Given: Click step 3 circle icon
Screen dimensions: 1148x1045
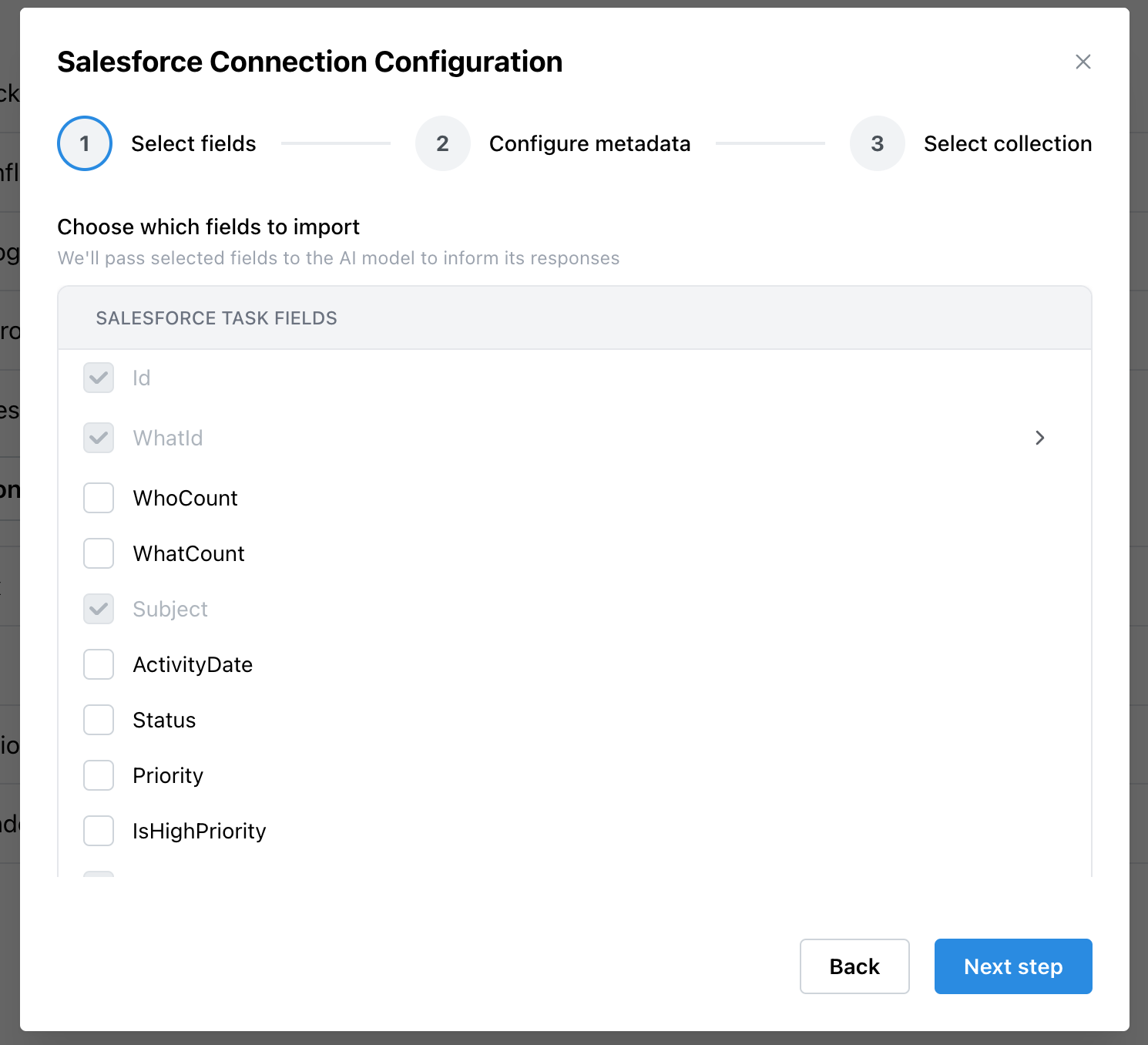Looking at the screenshot, I should tap(877, 143).
